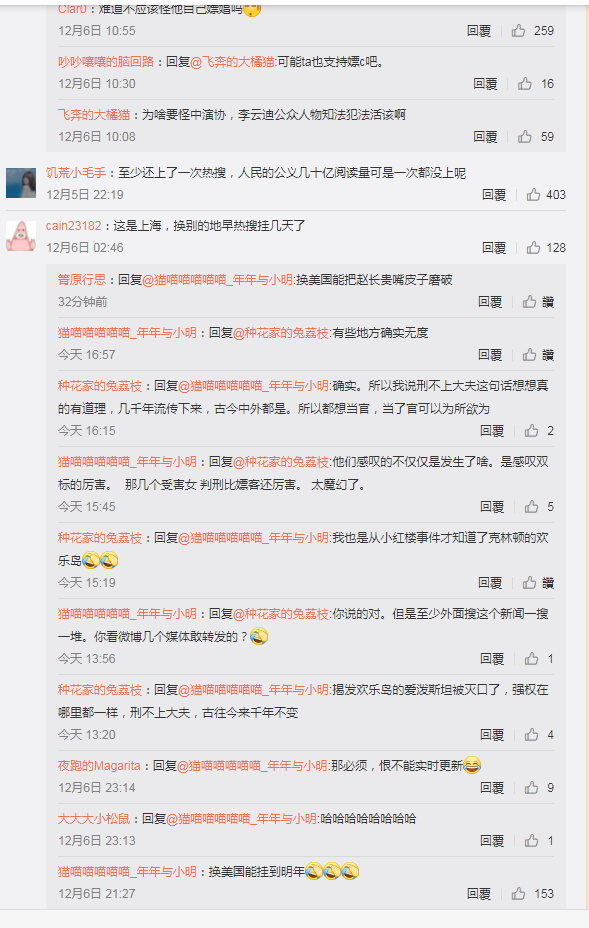Open username link 夜跑的Magarita

pos(99,766)
